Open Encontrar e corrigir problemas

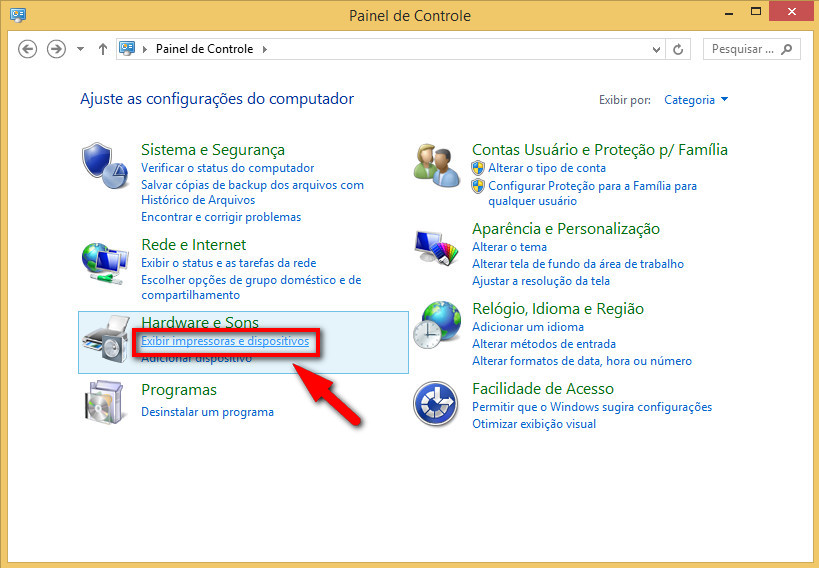221,217
